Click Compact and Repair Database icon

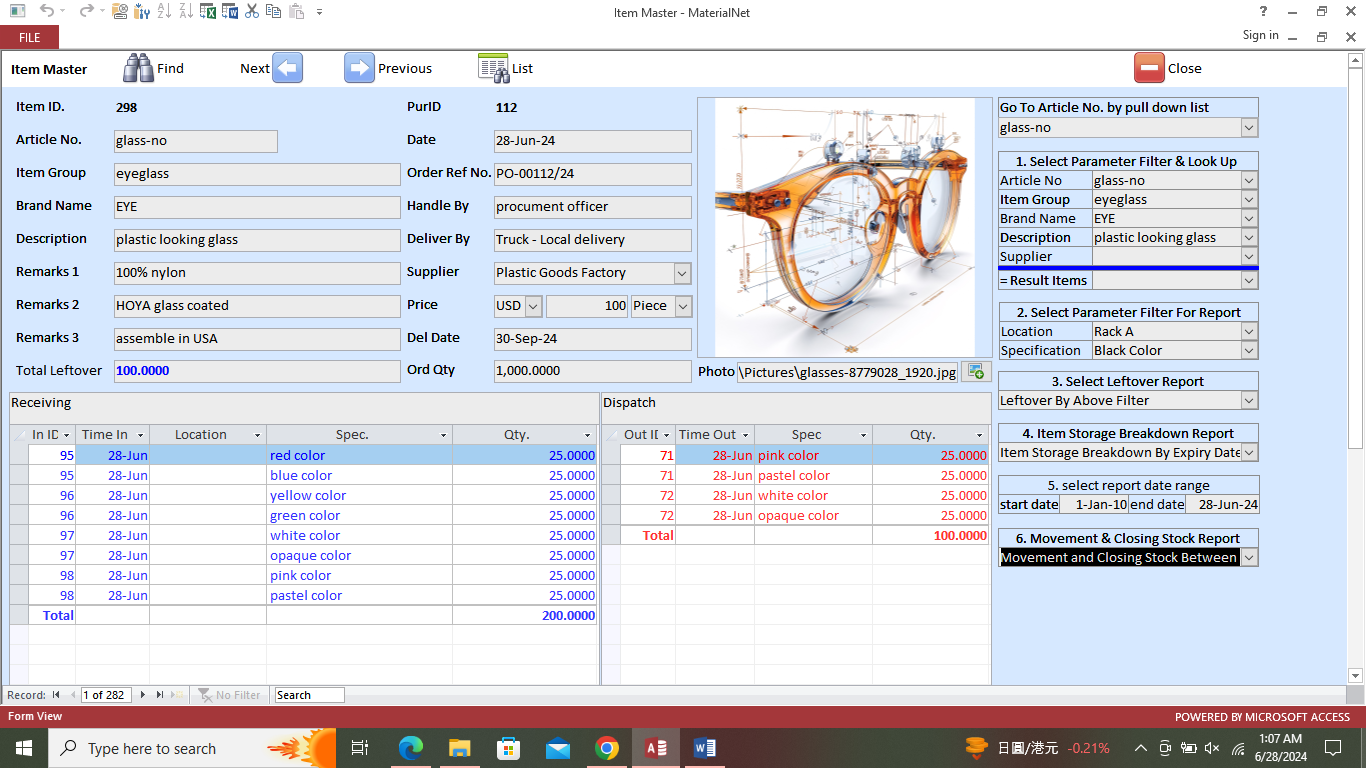pyautogui.click(x=120, y=12)
